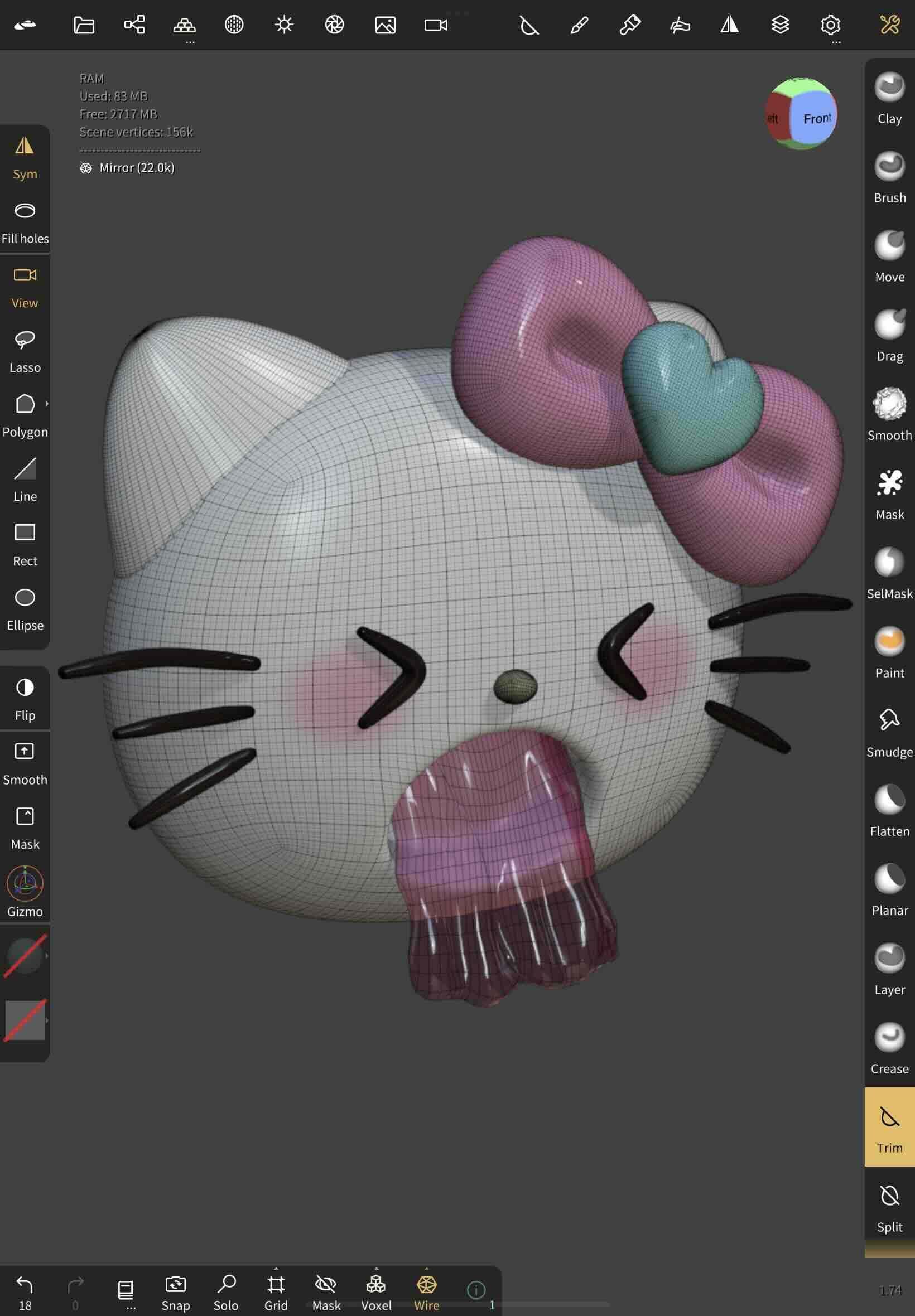The height and width of the screenshot is (1316, 915).
Task: Open the Layers panel from the toolbar
Action: coord(782,25)
